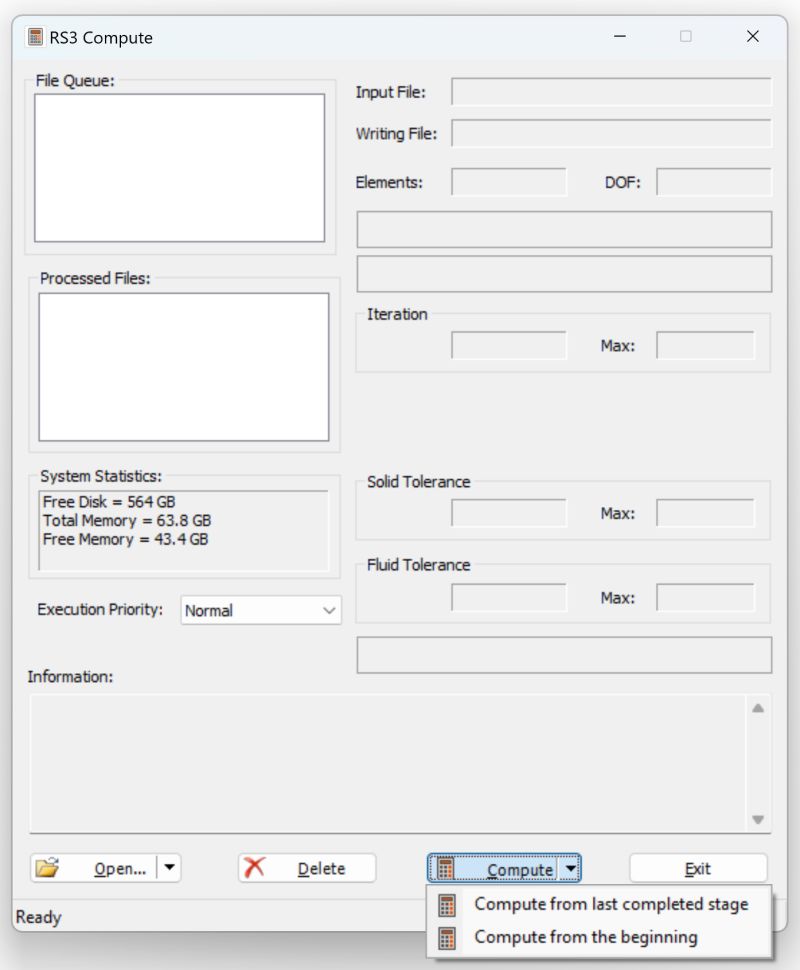Click the Solid Tolerance Max field
Image resolution: width=800 pixels, height=970 pixels.
pyautogui.click(x=705, y=513)
